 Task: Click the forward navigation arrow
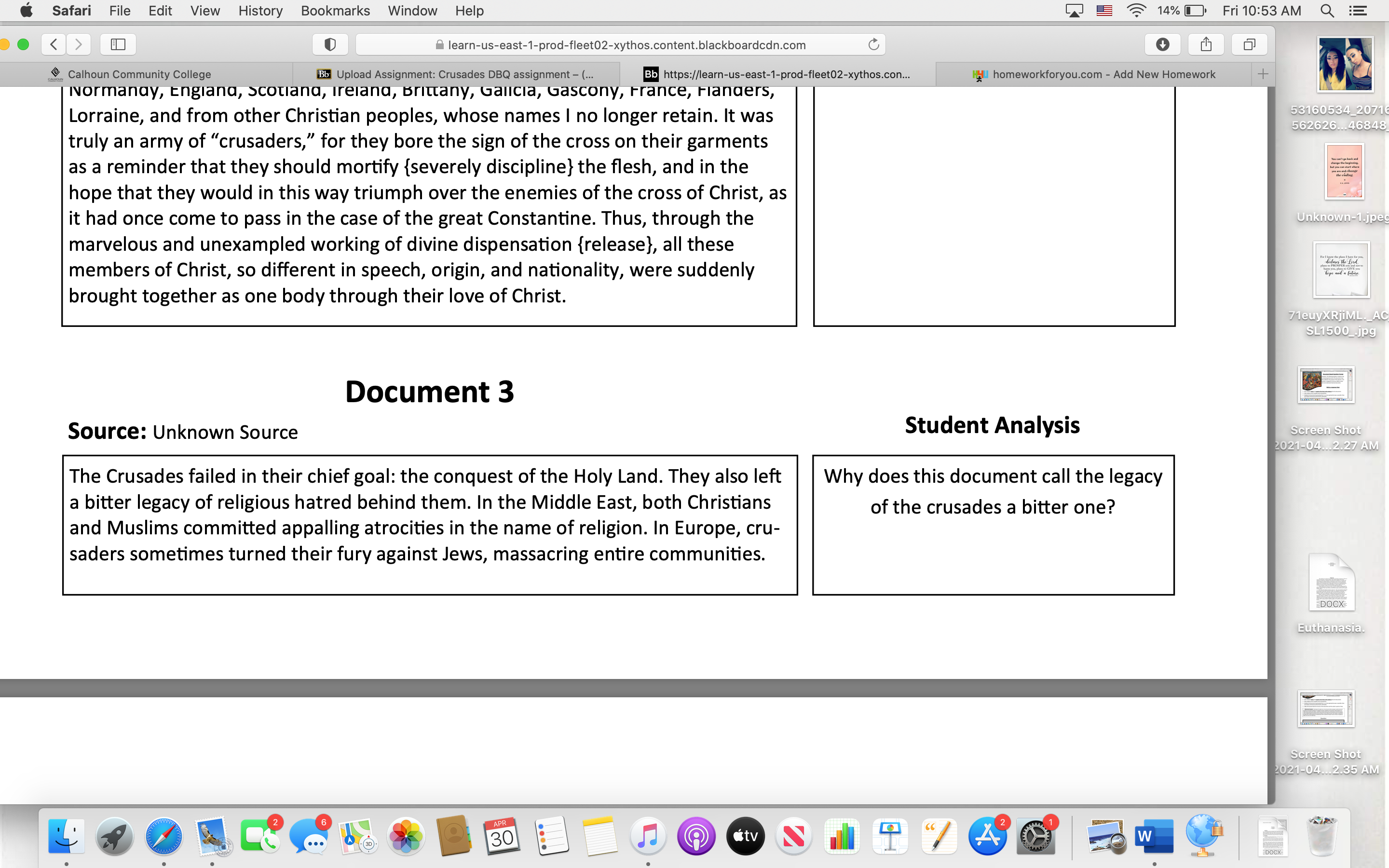[x=79, y=44]
